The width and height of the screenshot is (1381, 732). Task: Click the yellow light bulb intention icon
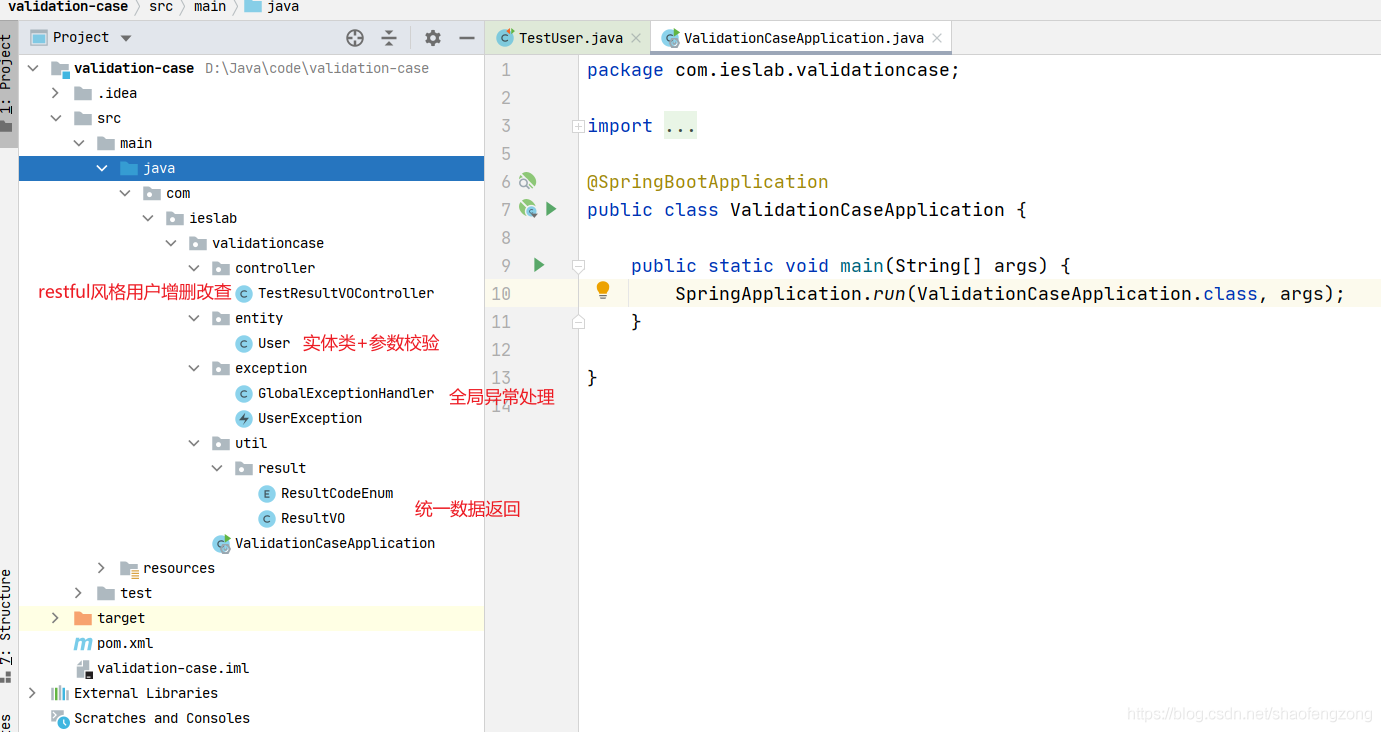tap(603, 291)
